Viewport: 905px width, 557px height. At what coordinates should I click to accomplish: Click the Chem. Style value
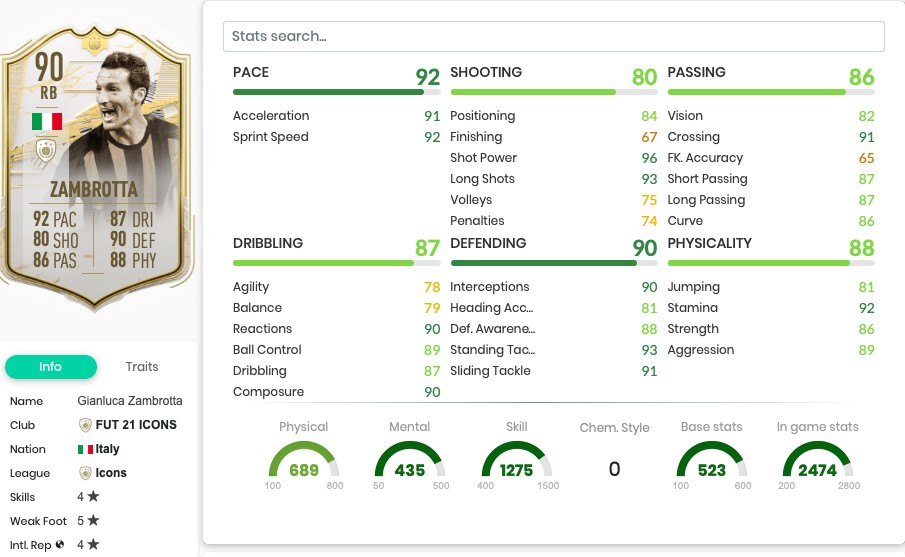pos(614,469)
